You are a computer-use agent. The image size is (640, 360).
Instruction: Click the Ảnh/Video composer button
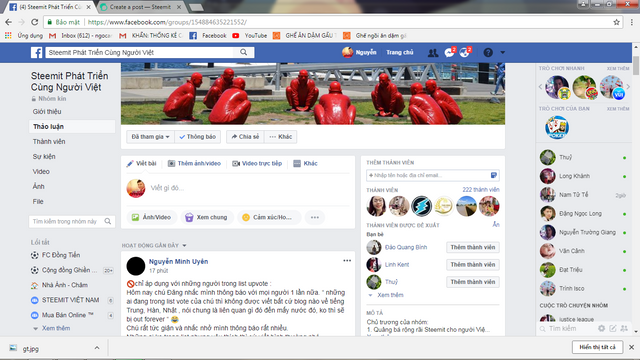pos(151,217)
